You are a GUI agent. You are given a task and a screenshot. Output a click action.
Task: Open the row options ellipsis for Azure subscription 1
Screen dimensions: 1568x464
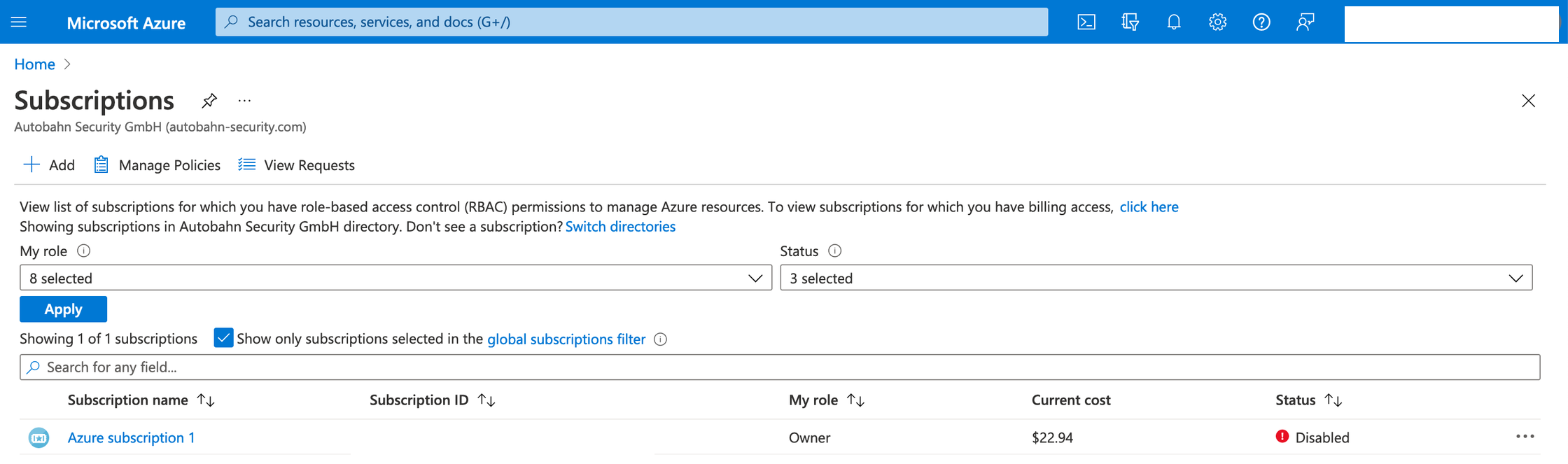coord(1525,437)
